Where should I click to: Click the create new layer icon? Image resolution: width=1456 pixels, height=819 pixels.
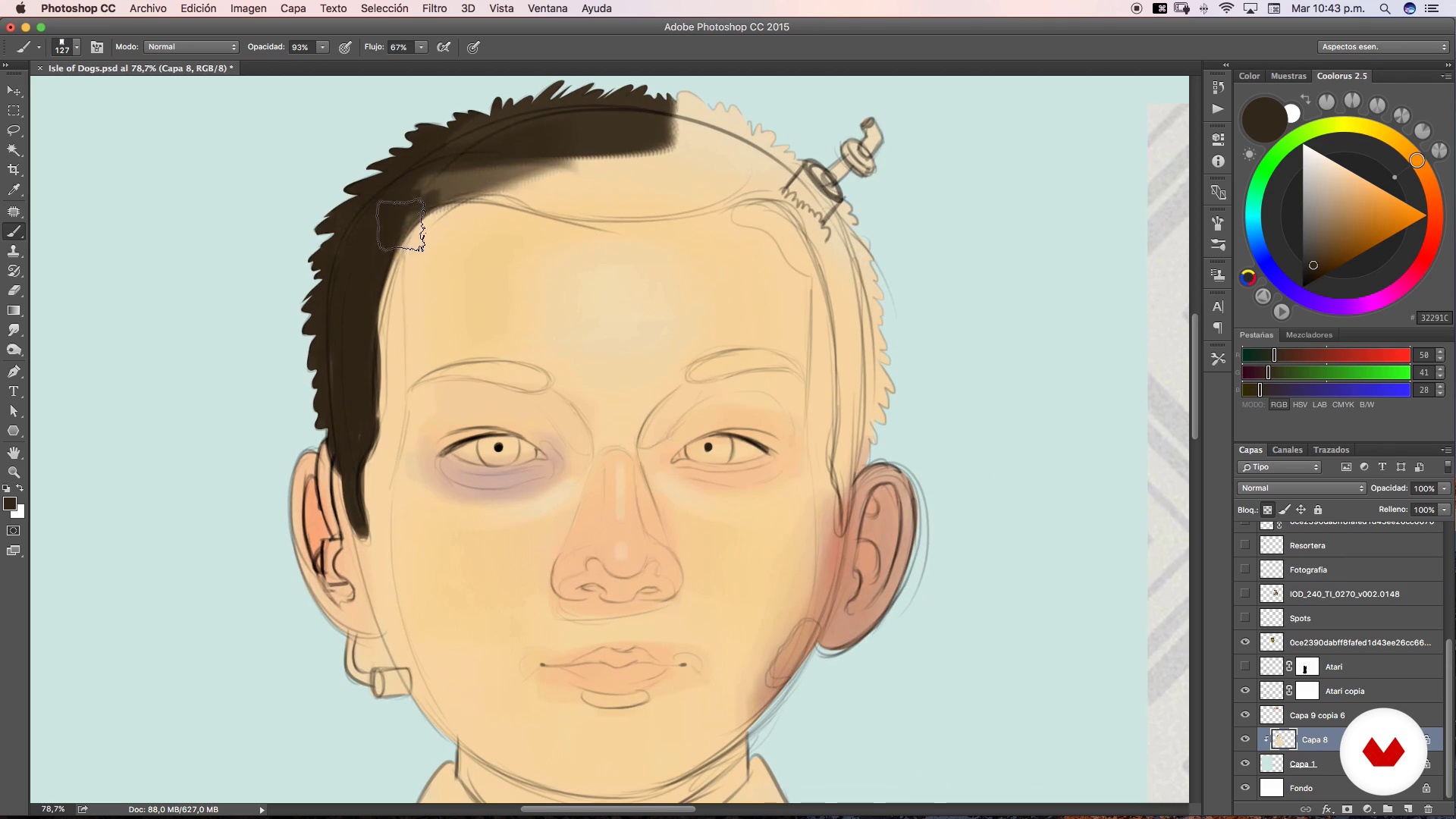point(1408,809)
